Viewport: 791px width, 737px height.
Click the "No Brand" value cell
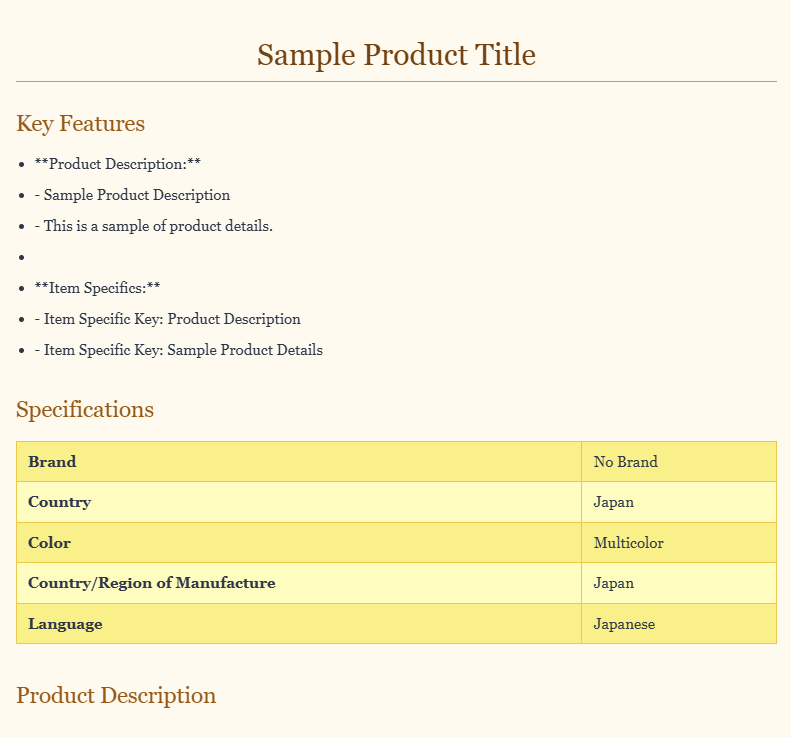click(625, 462)
